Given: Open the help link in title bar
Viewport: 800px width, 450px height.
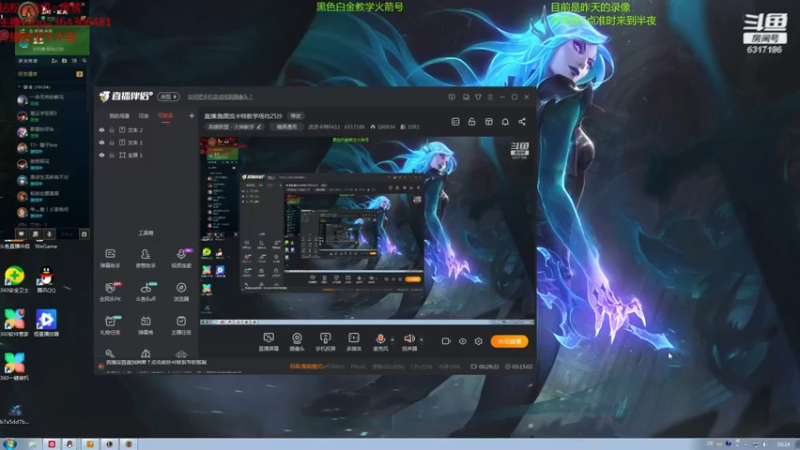Looking at the screenshot, I should 220,97.
